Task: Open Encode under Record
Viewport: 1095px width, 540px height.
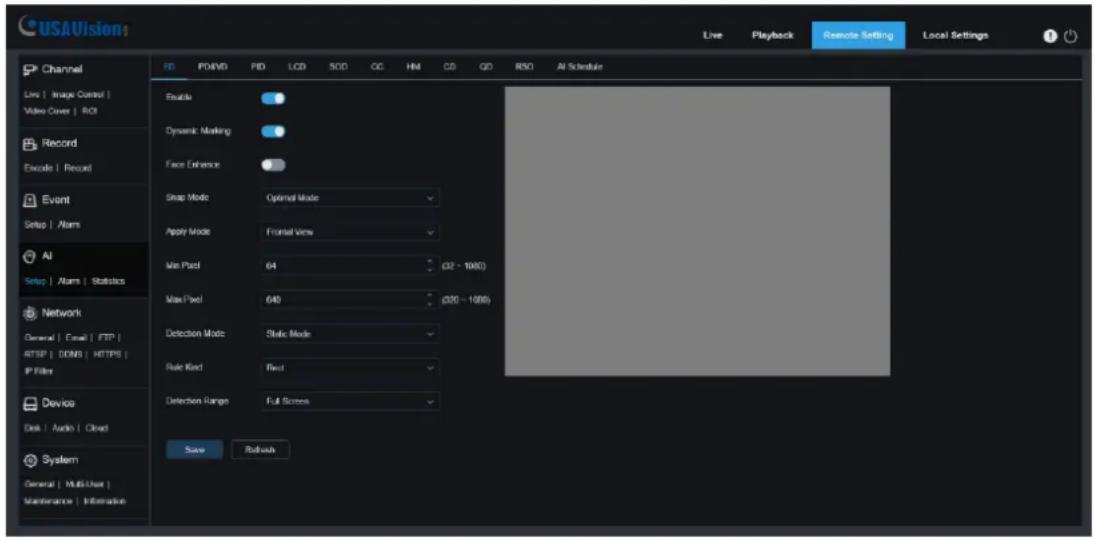Action: point(36,168)
